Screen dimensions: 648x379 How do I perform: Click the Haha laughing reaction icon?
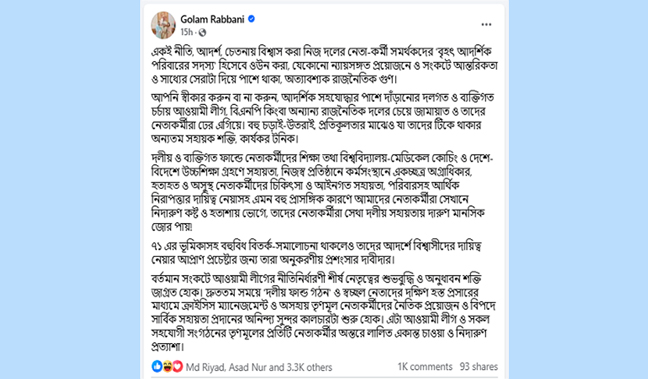point(167,366)
